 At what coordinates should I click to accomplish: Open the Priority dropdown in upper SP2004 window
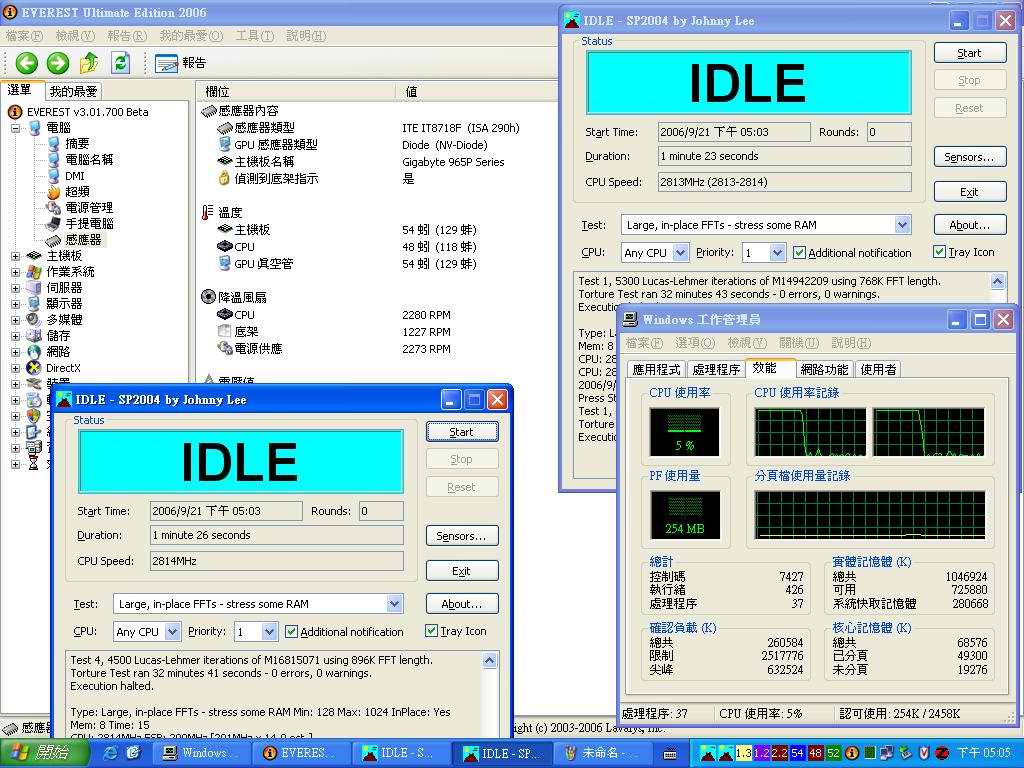(777, 252)
